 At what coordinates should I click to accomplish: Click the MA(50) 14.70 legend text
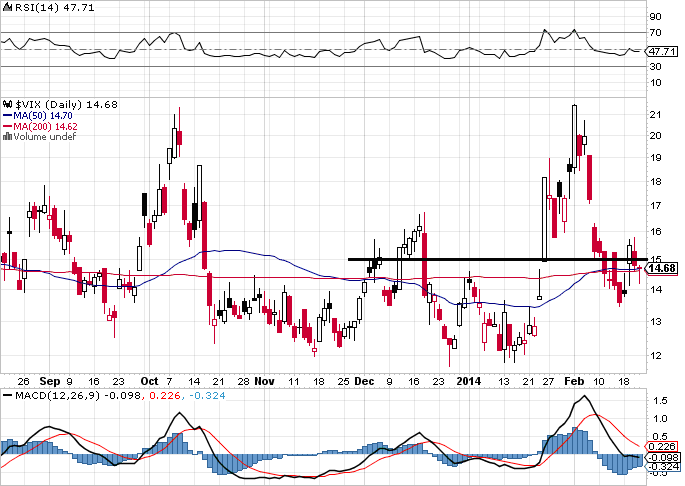43,116
